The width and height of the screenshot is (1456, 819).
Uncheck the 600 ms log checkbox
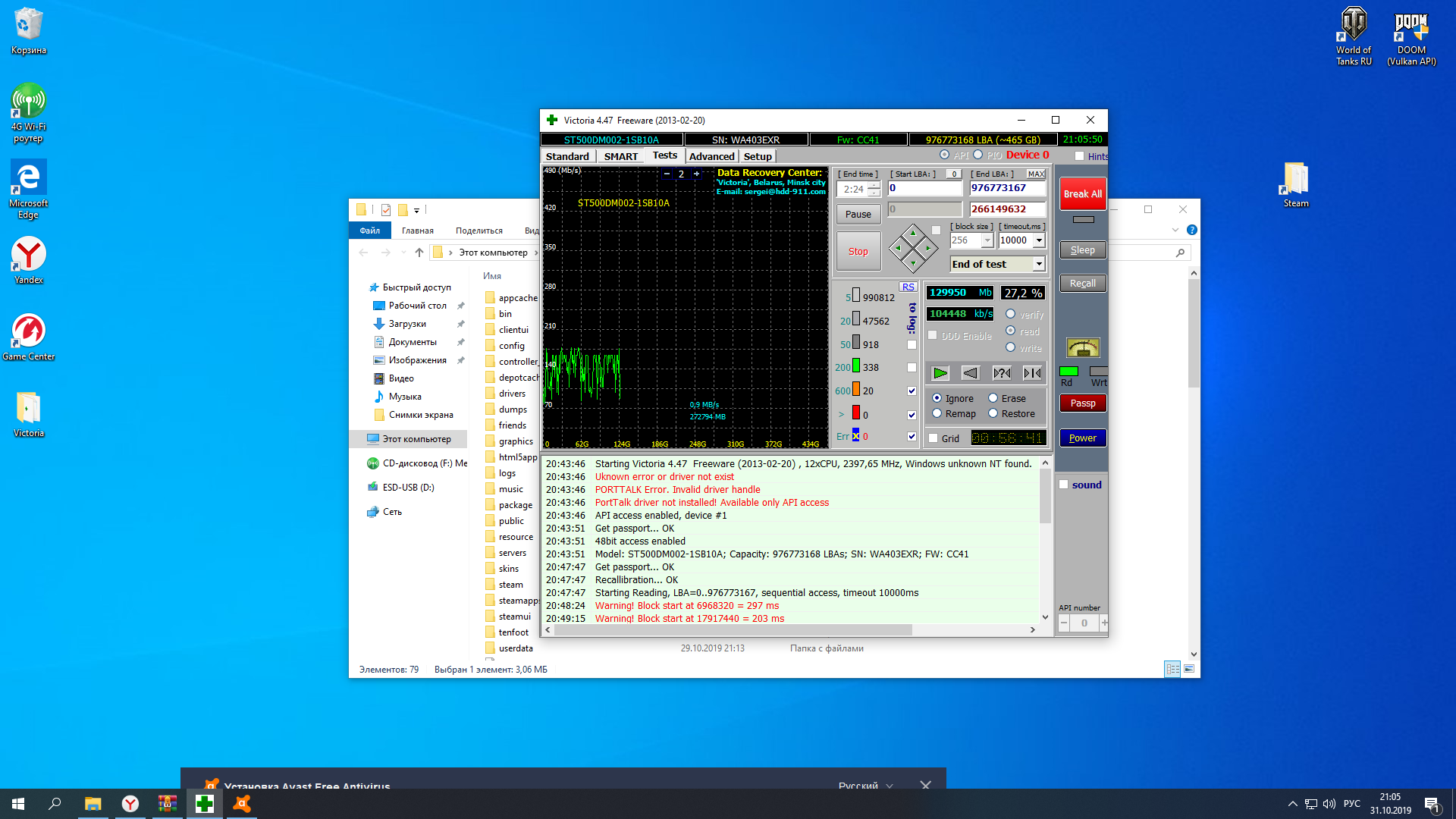coord(912,391)
